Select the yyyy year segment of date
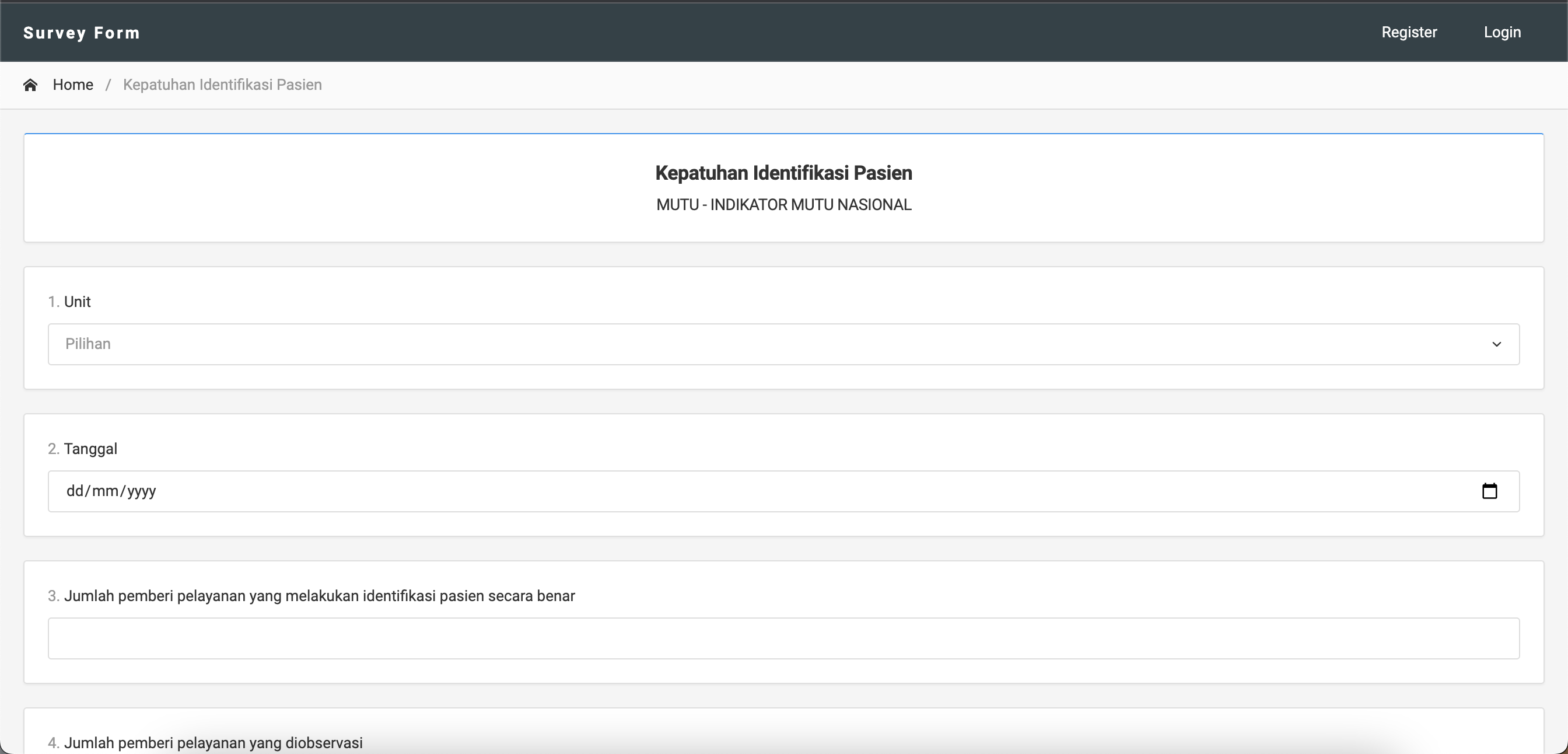Screen dimensions: 1568x754 [141, 491]
